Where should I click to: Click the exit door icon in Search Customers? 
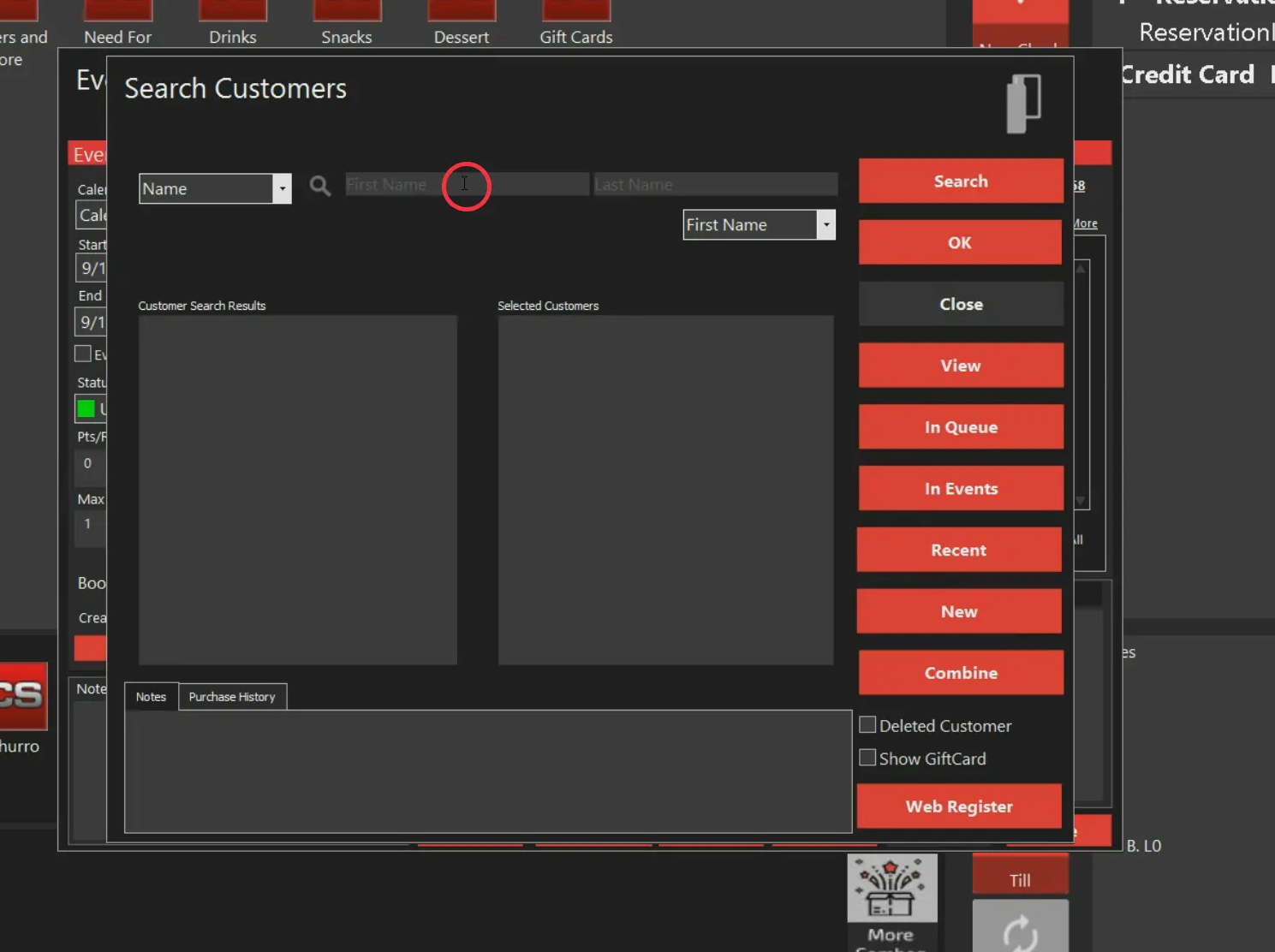(x=1024, y=104)
